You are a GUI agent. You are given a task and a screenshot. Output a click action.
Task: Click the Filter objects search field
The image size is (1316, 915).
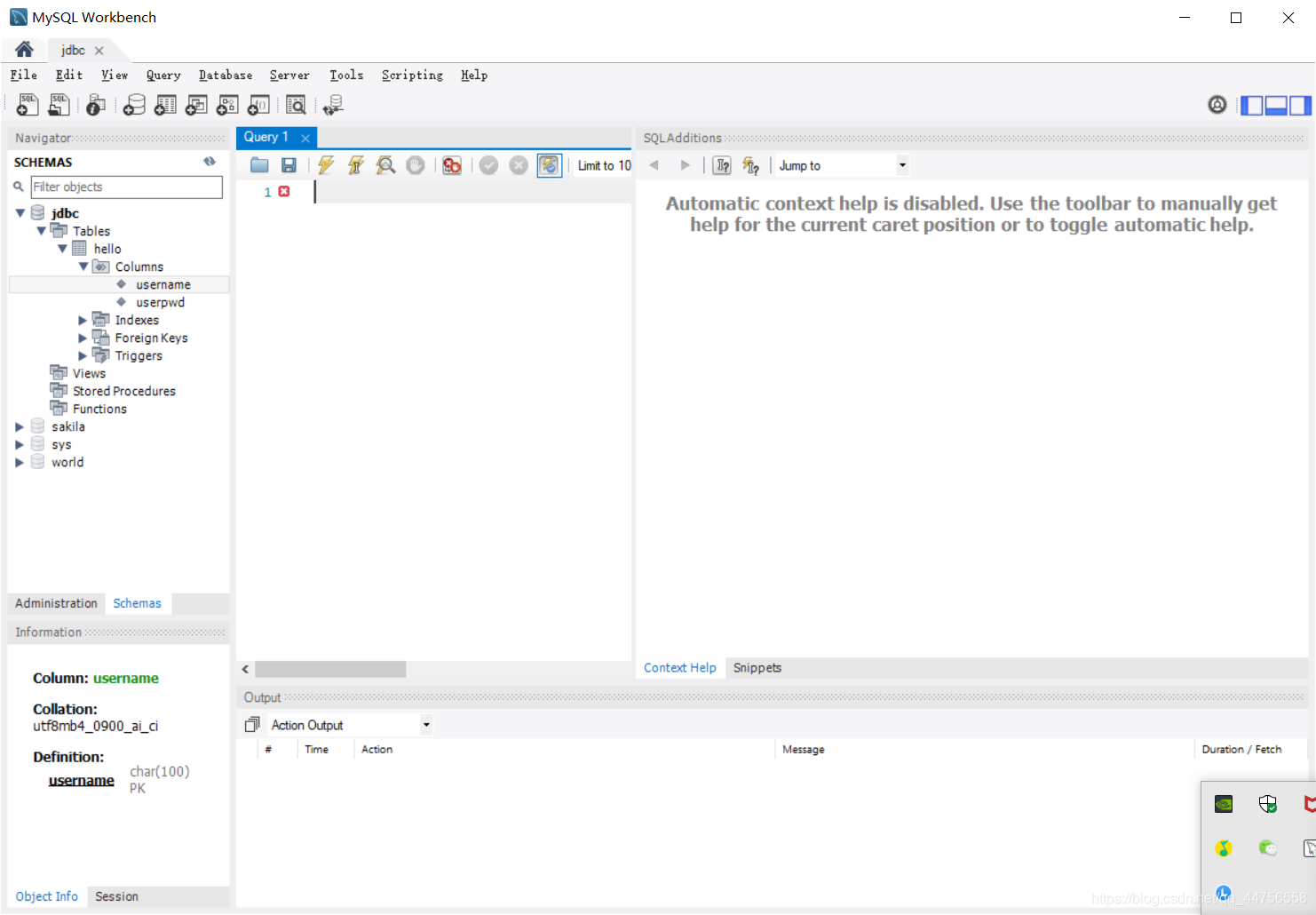126,187
